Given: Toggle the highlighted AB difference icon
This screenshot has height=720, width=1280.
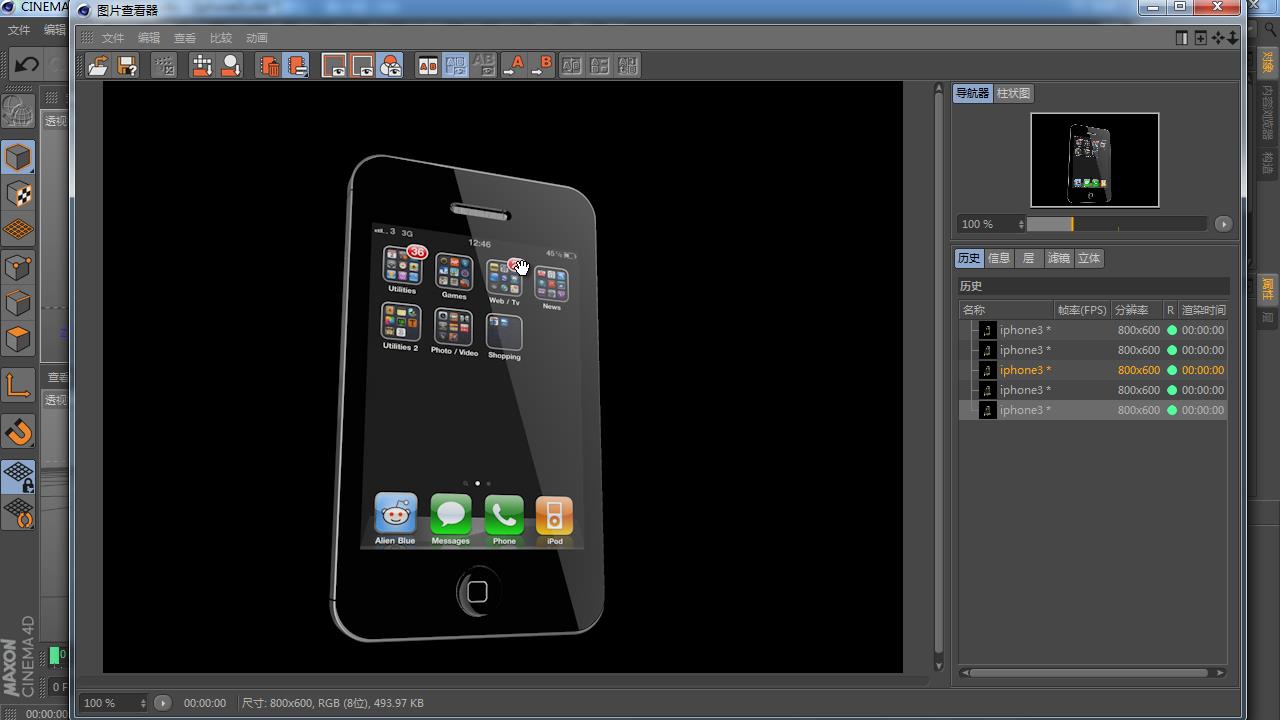Looking at the screenshot, I should tap(456, 66).
